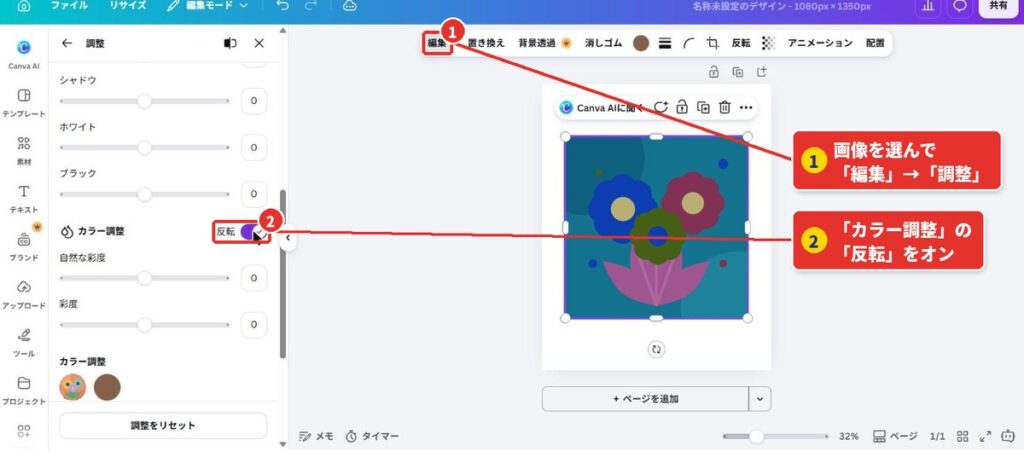1024x463 pixels.
Task: Click the rotate handle below the image
Action: (656, 349)
